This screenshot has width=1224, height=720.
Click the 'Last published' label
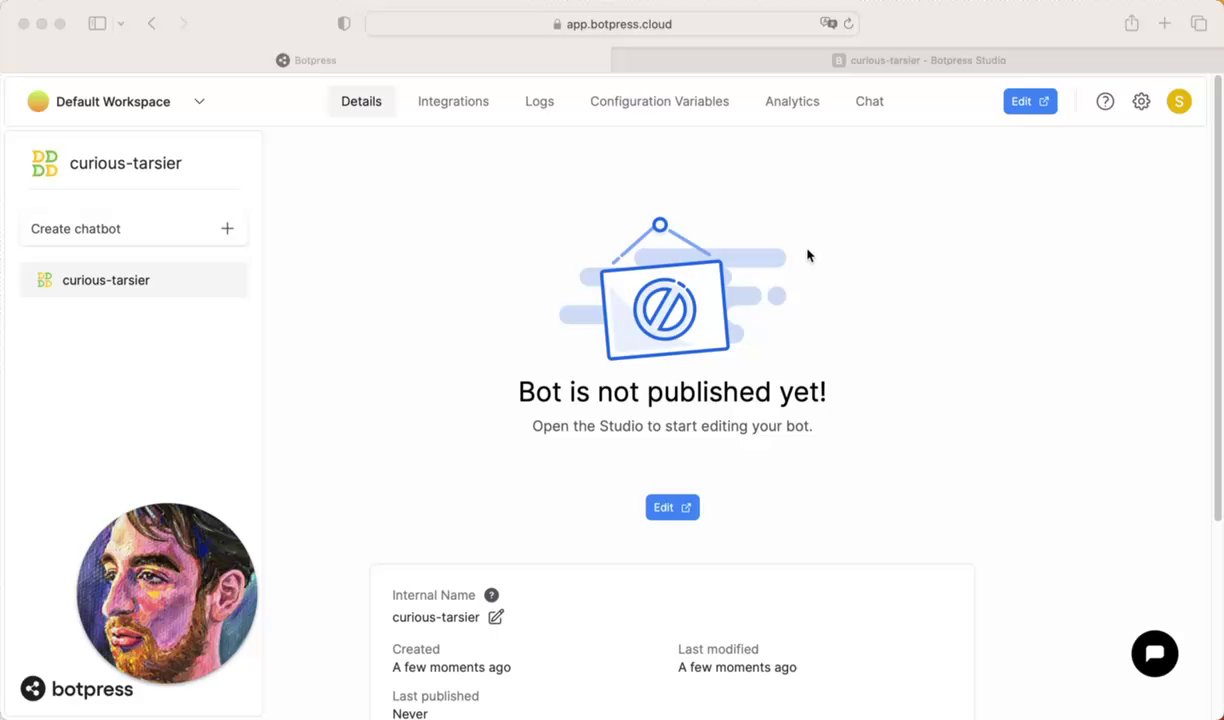coord(435,696)
